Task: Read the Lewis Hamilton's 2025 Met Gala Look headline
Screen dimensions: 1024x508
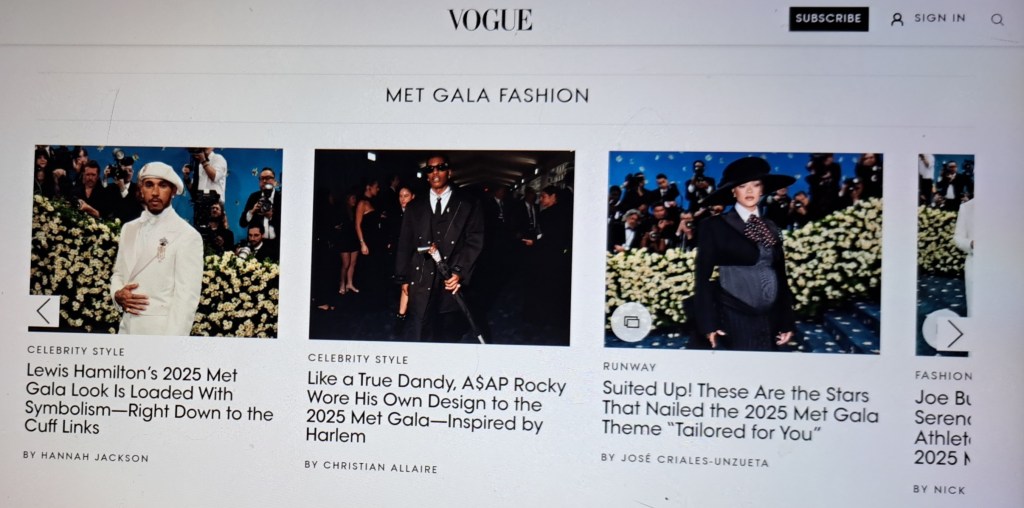Action: point(149,400)
